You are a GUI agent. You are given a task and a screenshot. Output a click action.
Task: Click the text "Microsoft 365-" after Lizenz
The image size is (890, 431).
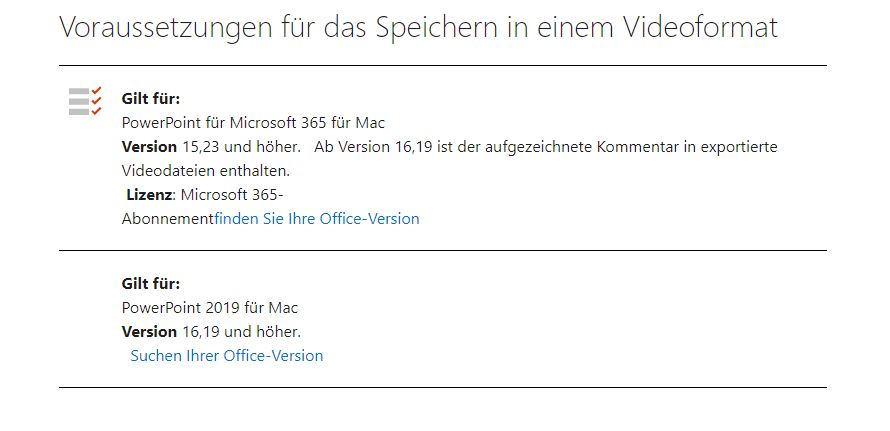pyautogui.click(x=232, y=195)
